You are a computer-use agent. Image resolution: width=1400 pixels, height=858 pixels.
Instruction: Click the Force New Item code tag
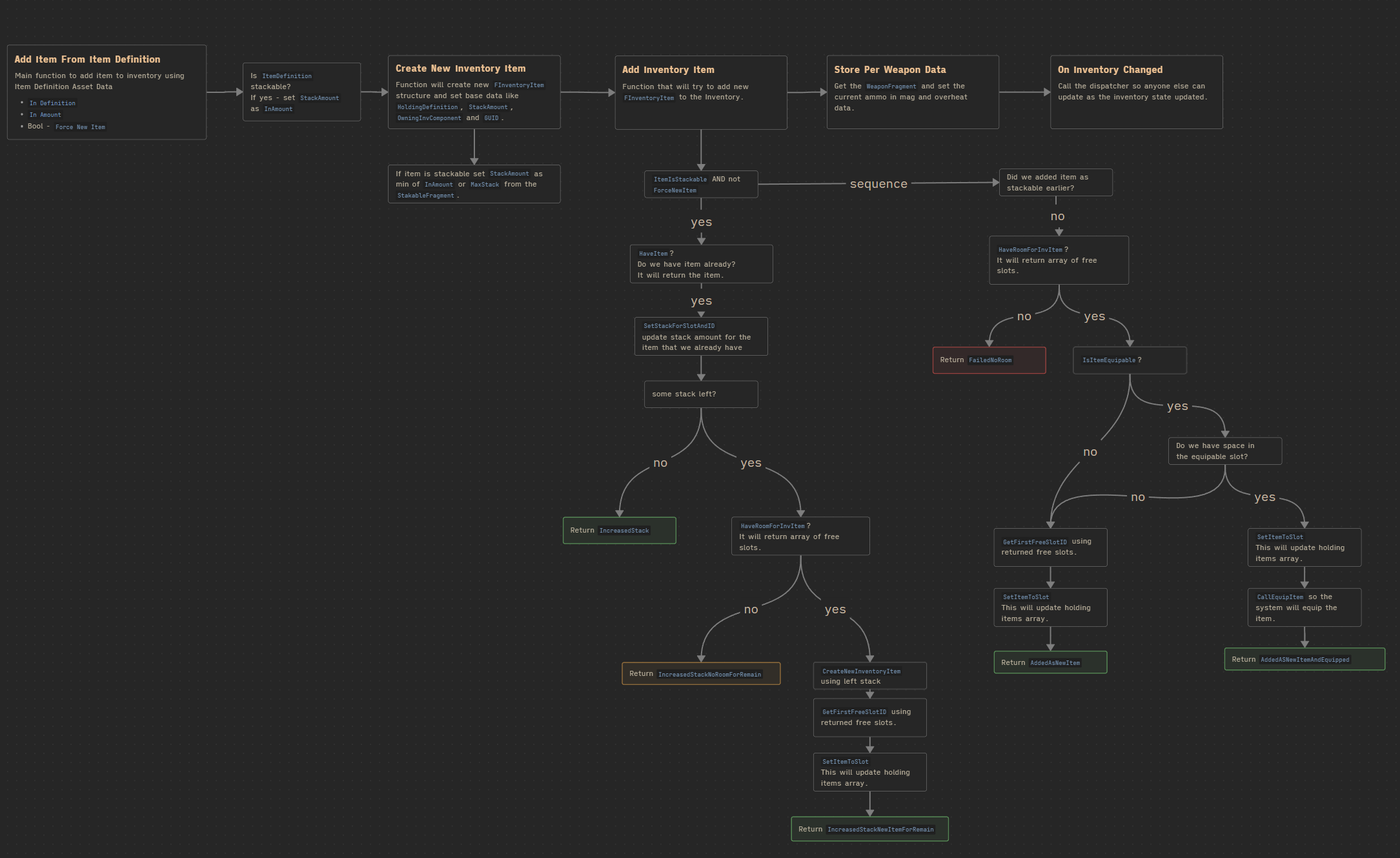(x=80, y=127)
